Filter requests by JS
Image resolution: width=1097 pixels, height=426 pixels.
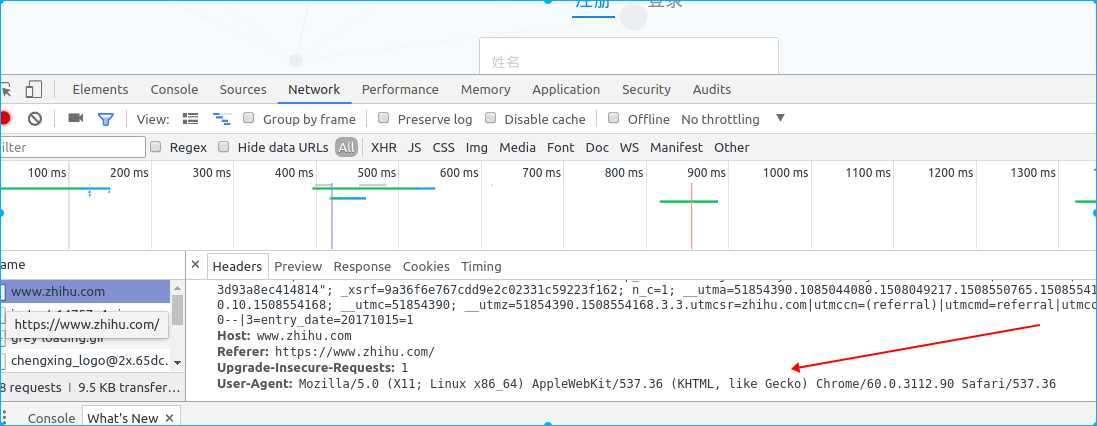click(415, 148)
